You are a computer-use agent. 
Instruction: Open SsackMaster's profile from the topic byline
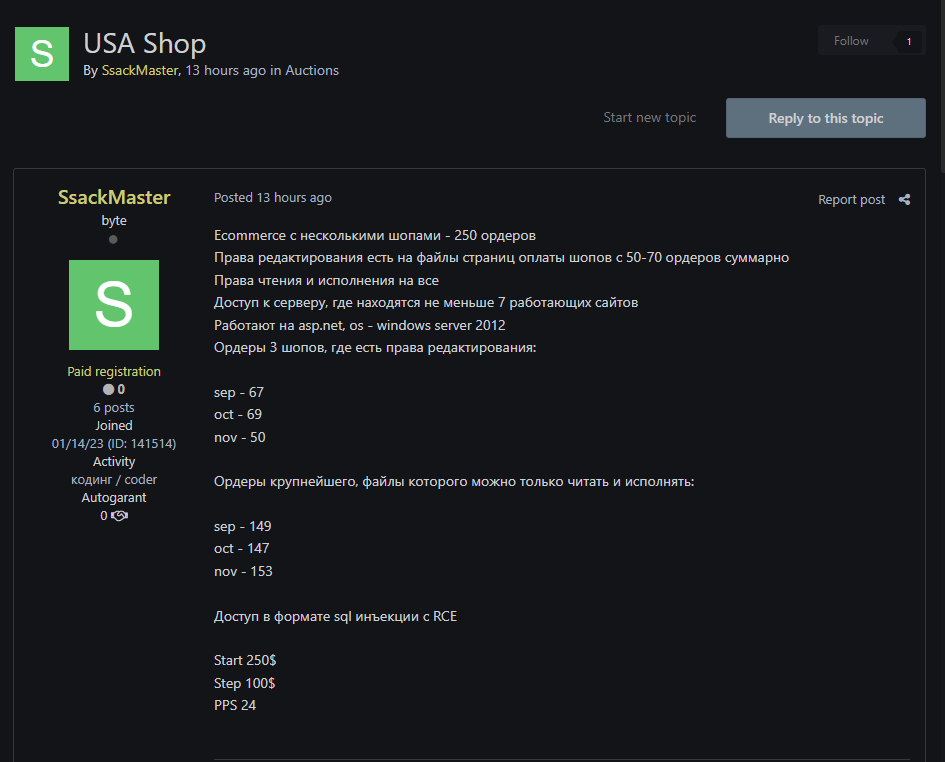pyautogui.click(x=140, y=70)
